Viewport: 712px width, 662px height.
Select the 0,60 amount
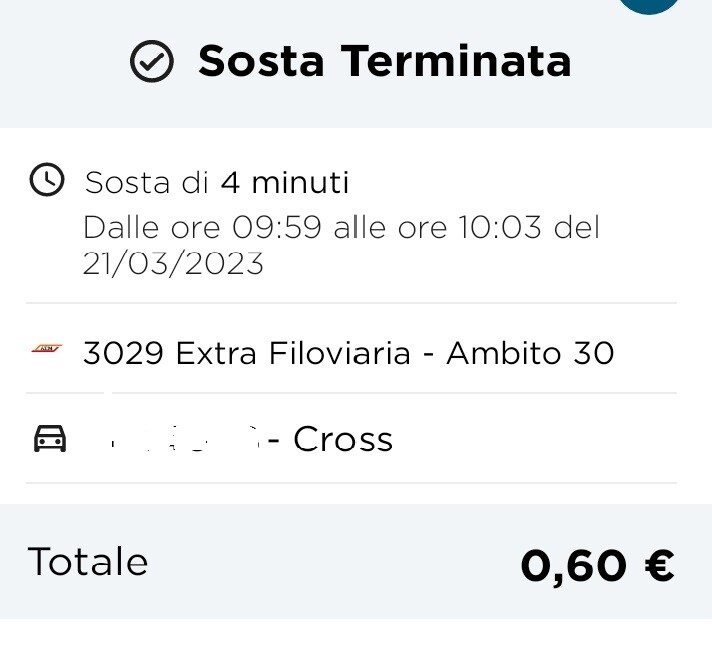[x=574, y=566]
